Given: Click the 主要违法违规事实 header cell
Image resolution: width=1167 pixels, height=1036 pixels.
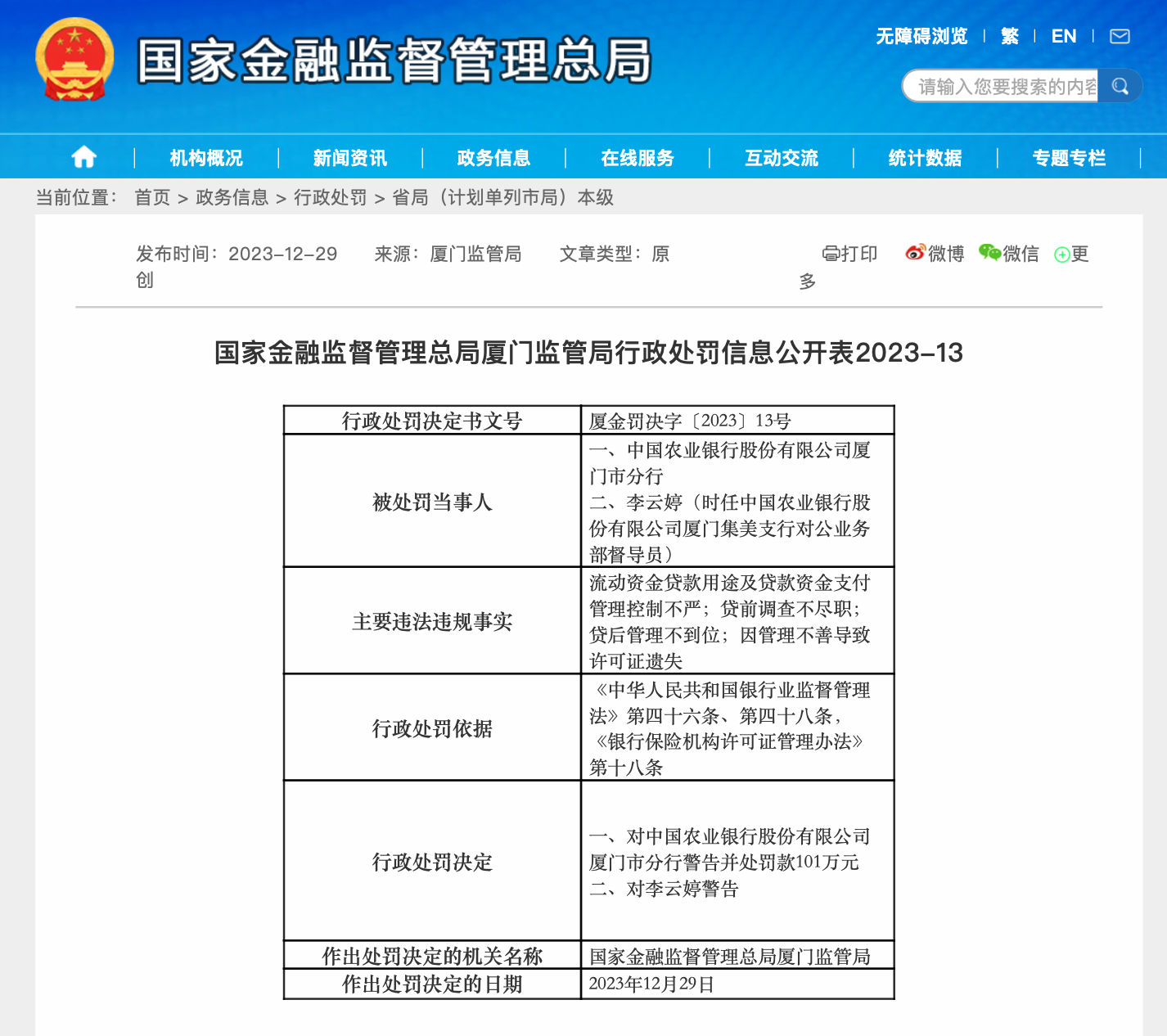Looking at the screenshot, I should [432, 621].
